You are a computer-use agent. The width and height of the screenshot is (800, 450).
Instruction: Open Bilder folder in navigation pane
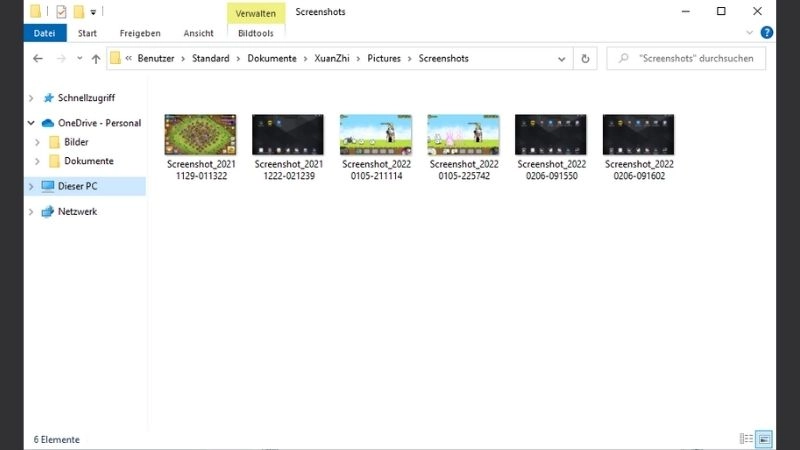(76, 142)
